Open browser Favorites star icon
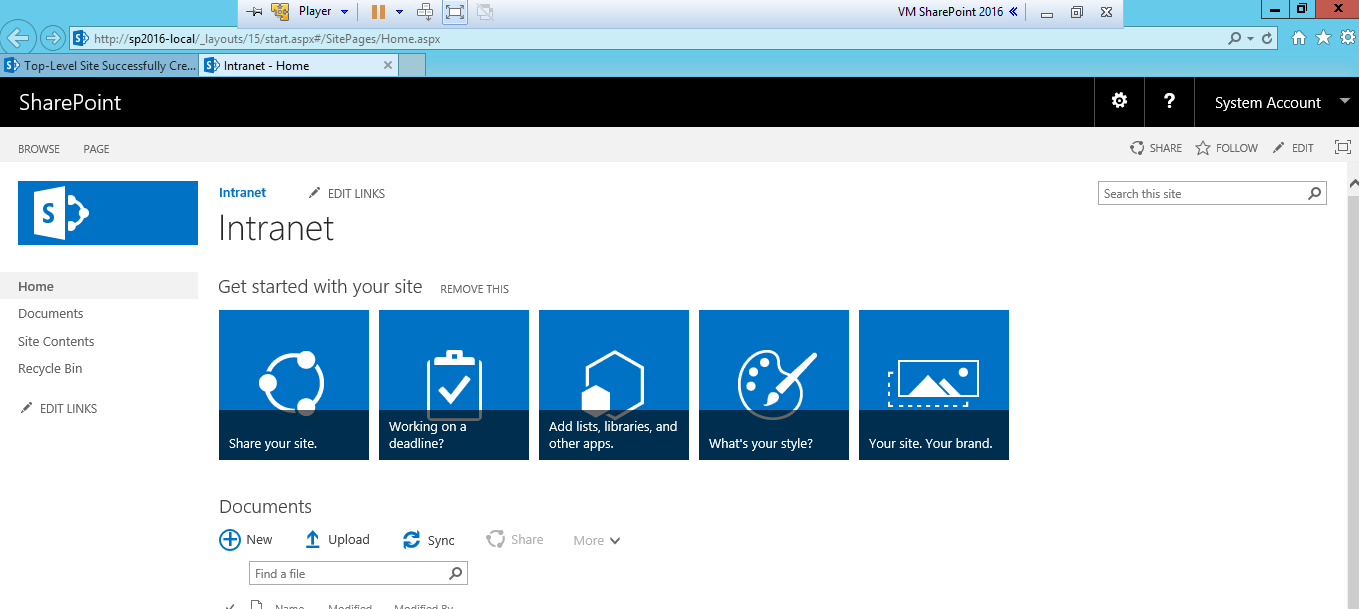This screenshot has width=1359, height=609. [1323, 38]
